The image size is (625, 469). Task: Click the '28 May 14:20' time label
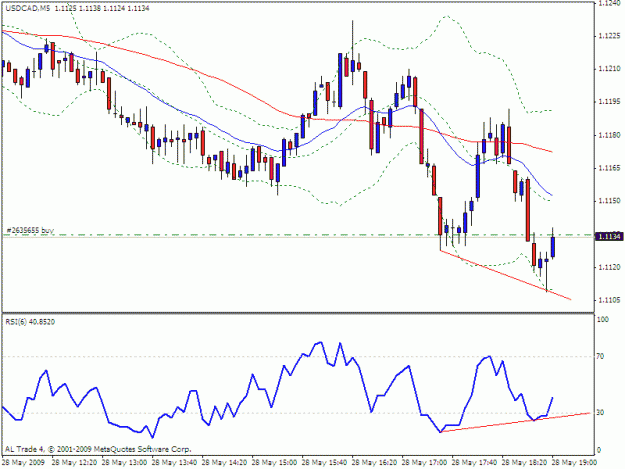[x=224, y=463]
